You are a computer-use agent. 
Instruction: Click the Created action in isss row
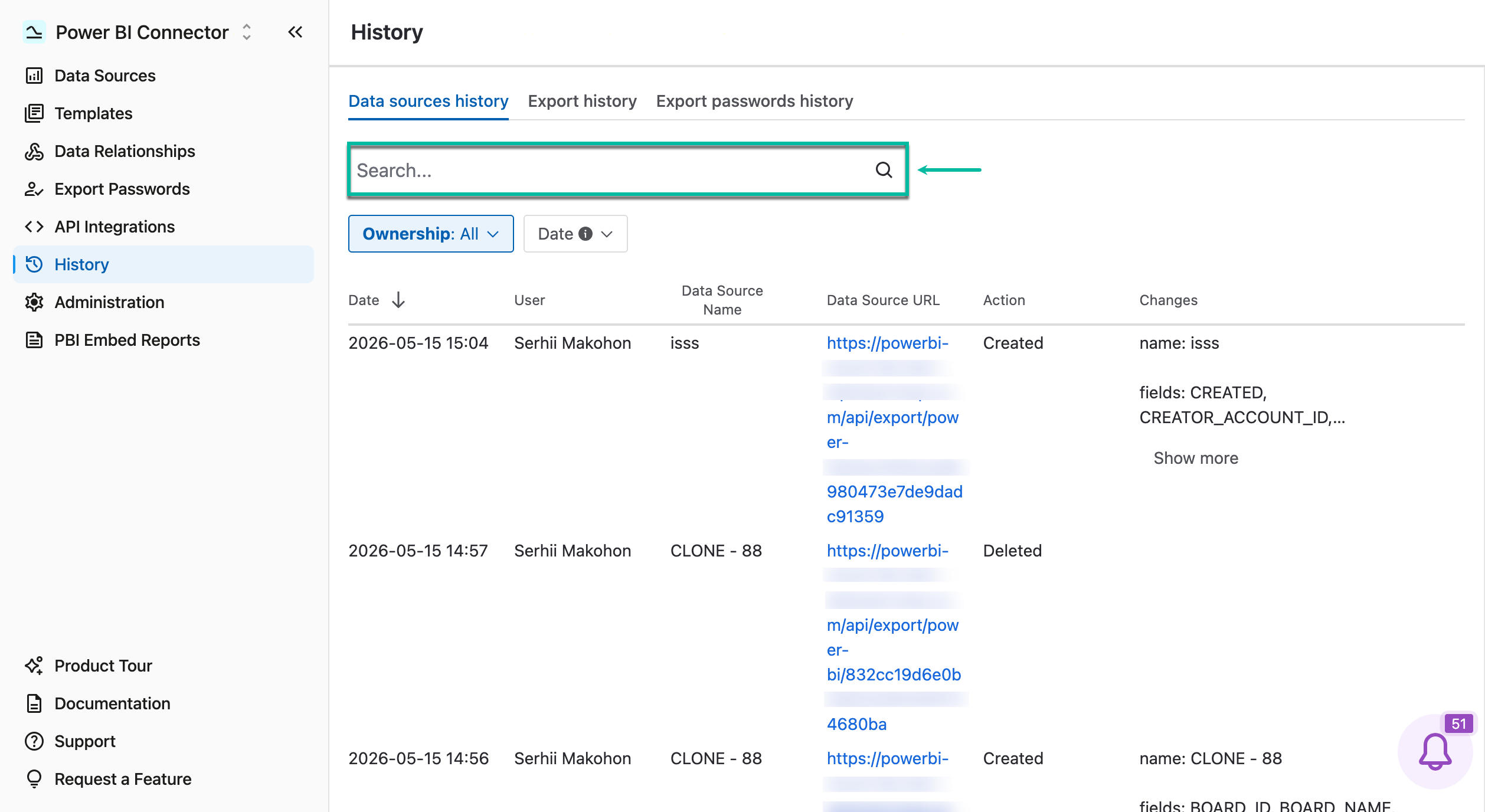point(1013,343)
